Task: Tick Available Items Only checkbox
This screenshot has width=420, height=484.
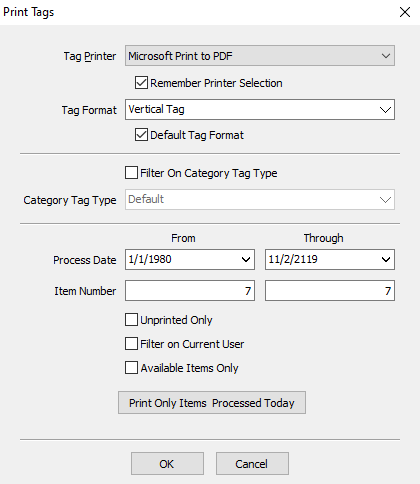Action: [x=131, y=368]
